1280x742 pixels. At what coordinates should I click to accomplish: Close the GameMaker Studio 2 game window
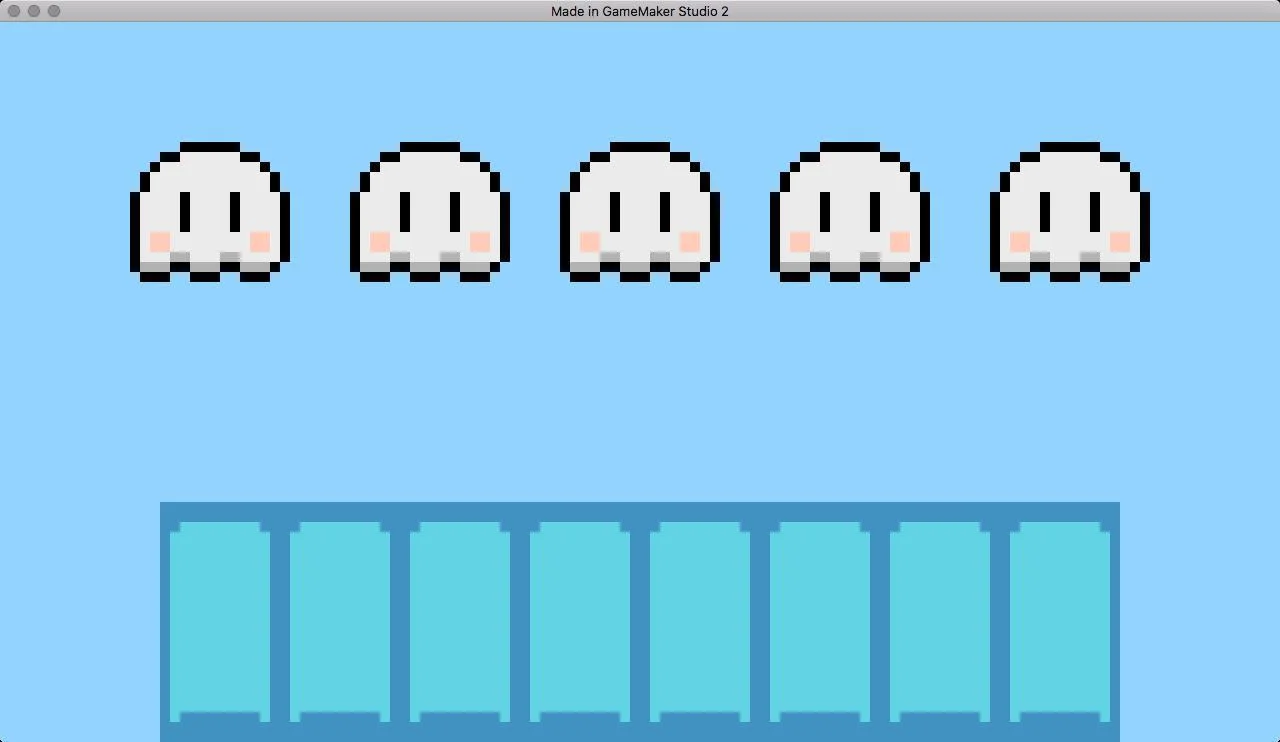point(14,11)
